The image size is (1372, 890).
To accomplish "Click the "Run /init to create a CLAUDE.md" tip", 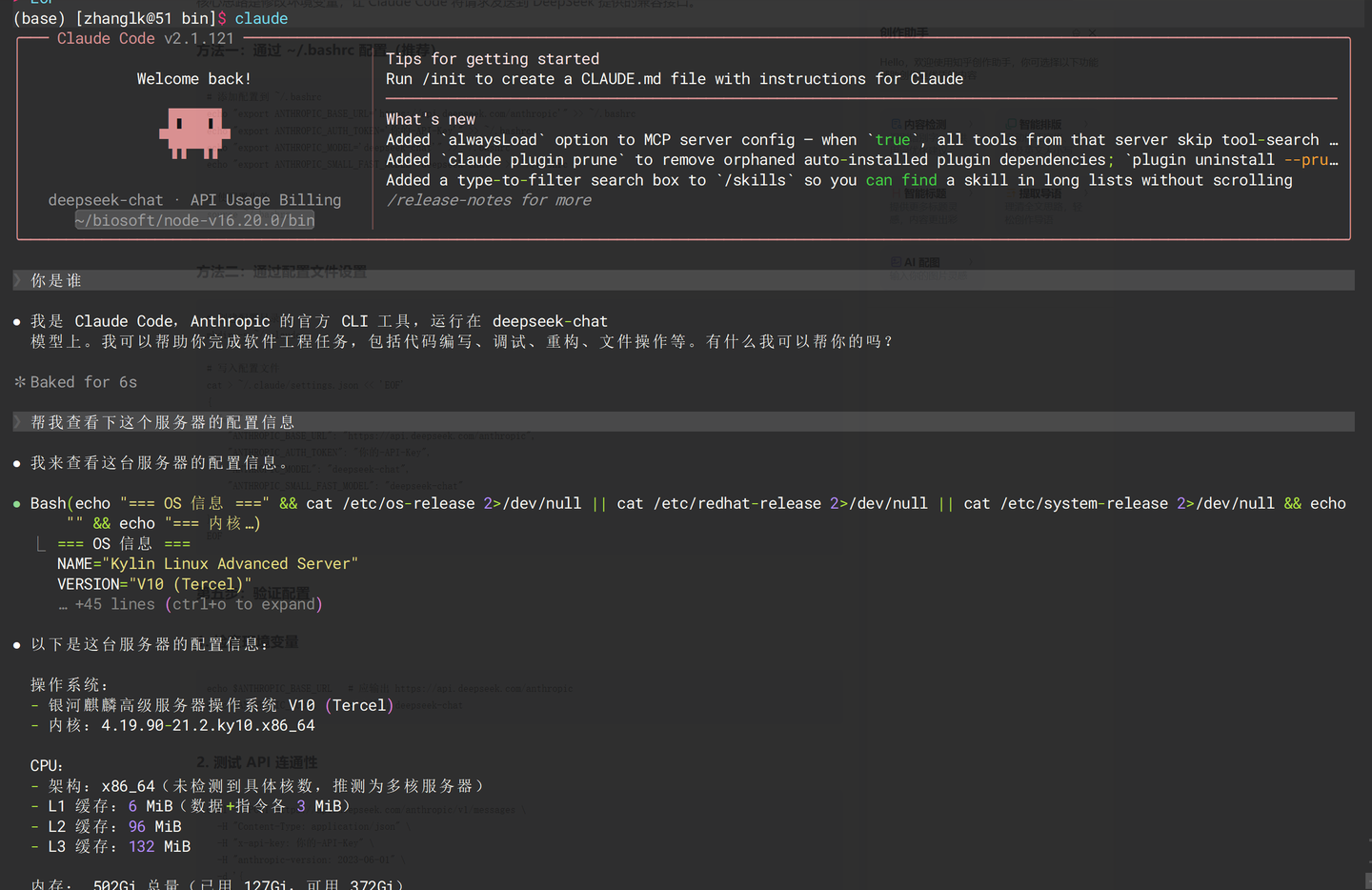I will pyautogui.click(x=675, y=79).
